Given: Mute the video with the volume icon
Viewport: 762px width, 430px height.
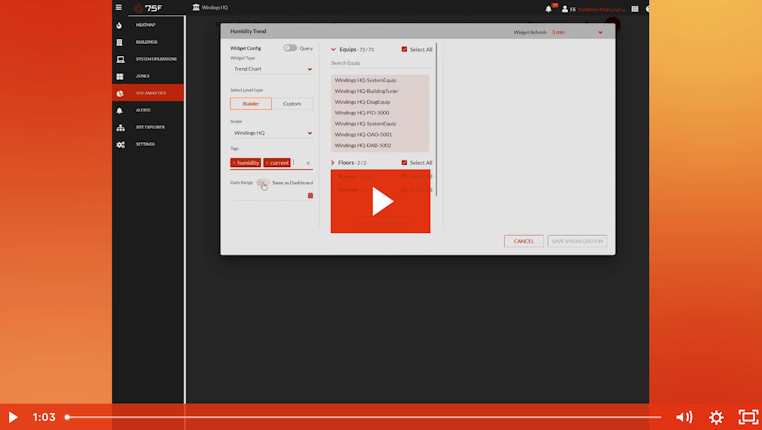Looking at the screenshot, I should tap(684, 417).
